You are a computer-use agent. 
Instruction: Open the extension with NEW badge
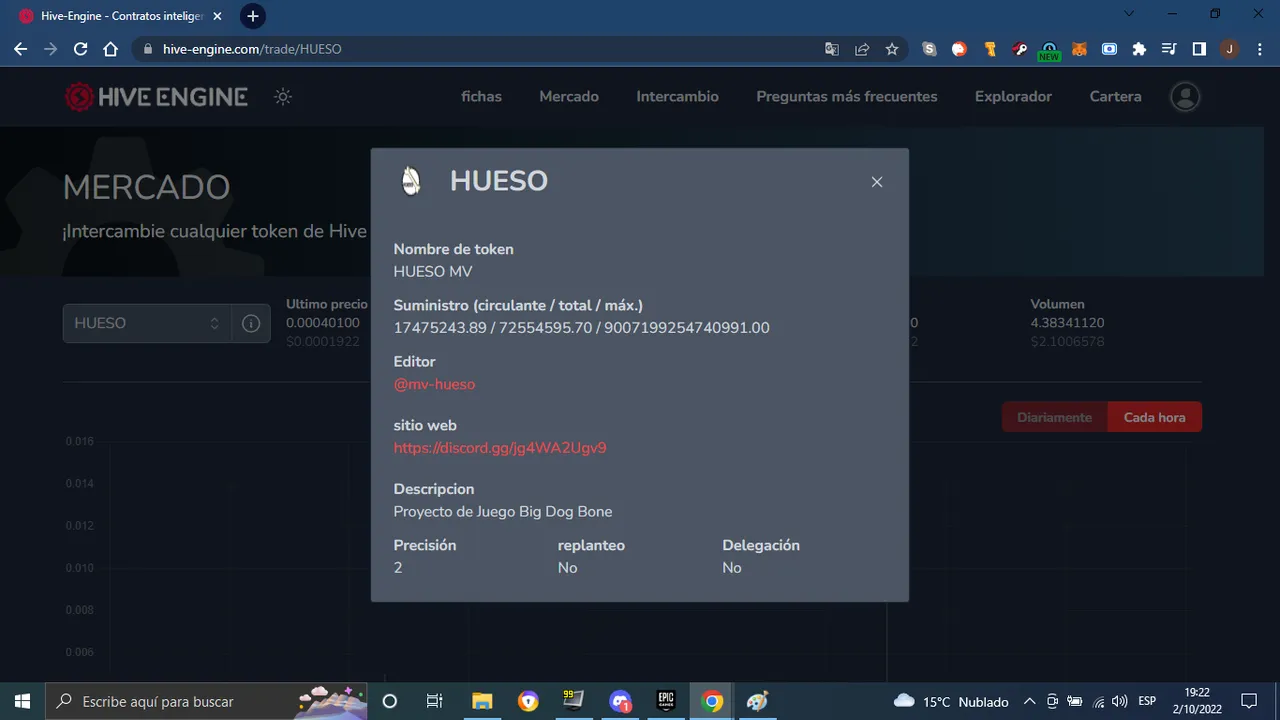click(1049, 51)
